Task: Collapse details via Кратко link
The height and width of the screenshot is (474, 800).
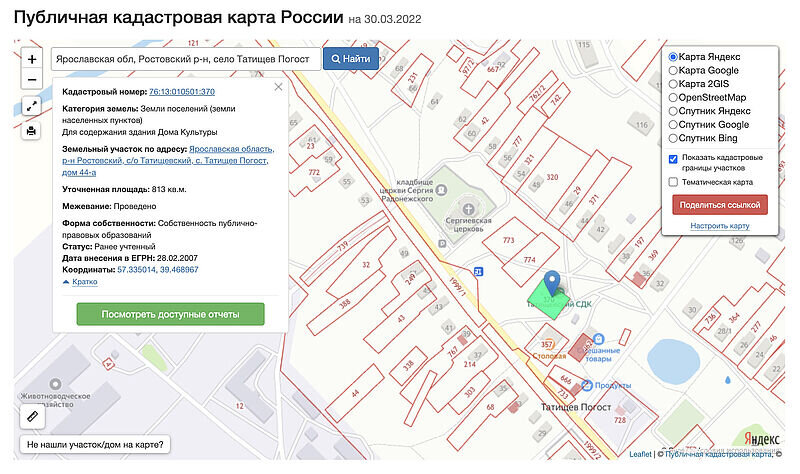Action: click(85, 282)
